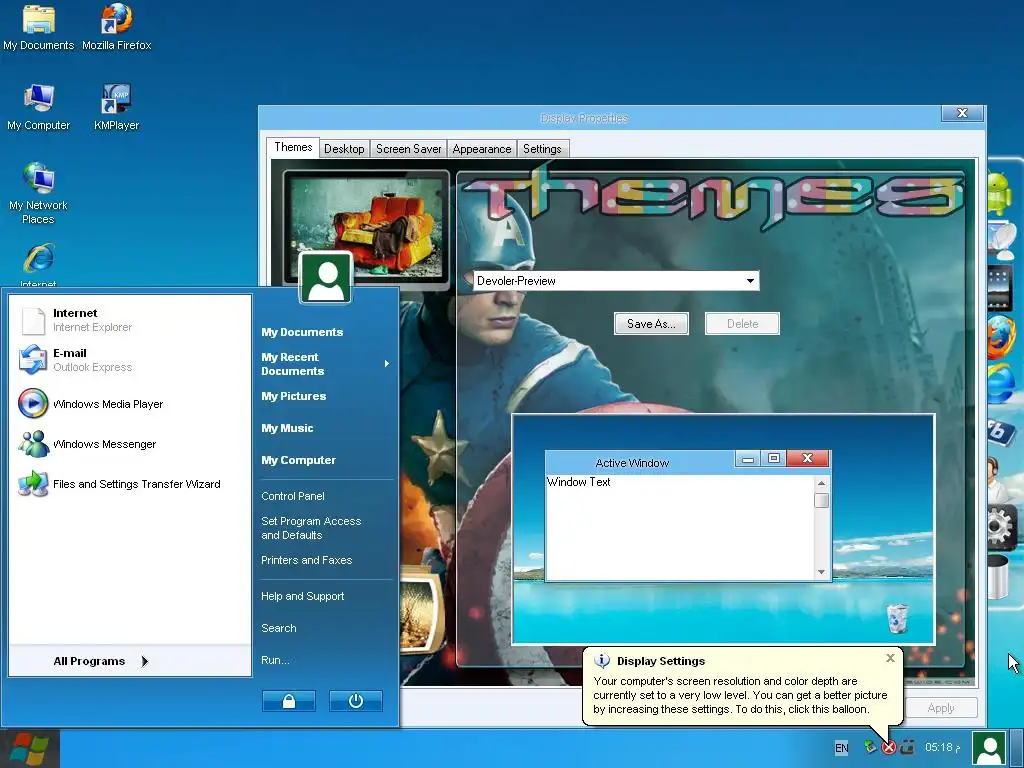This screenshot has width=1024, height=768.
Task: Select Set Program Access and Defaults
Action: pyautogui.click(x=311, y=528)
